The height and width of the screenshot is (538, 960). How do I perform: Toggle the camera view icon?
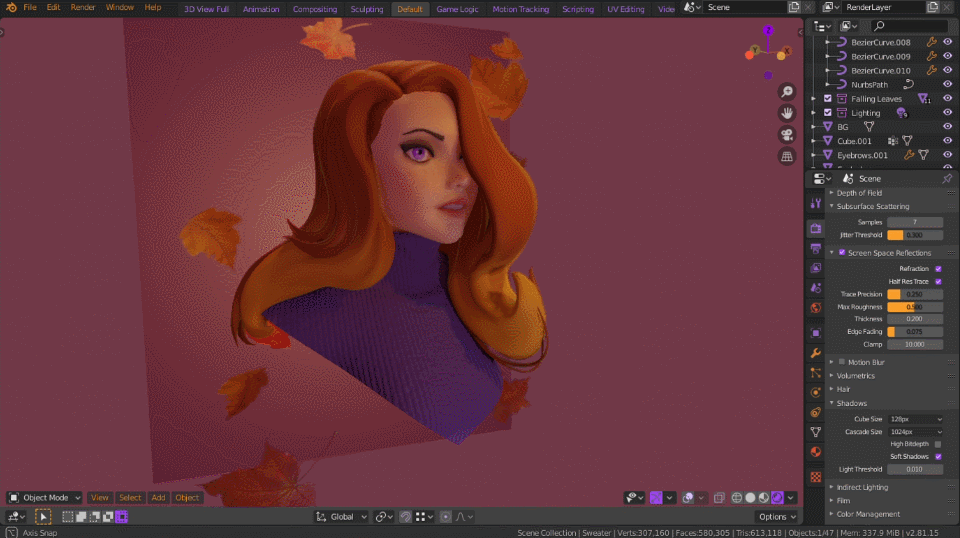(x=787, y=135)
